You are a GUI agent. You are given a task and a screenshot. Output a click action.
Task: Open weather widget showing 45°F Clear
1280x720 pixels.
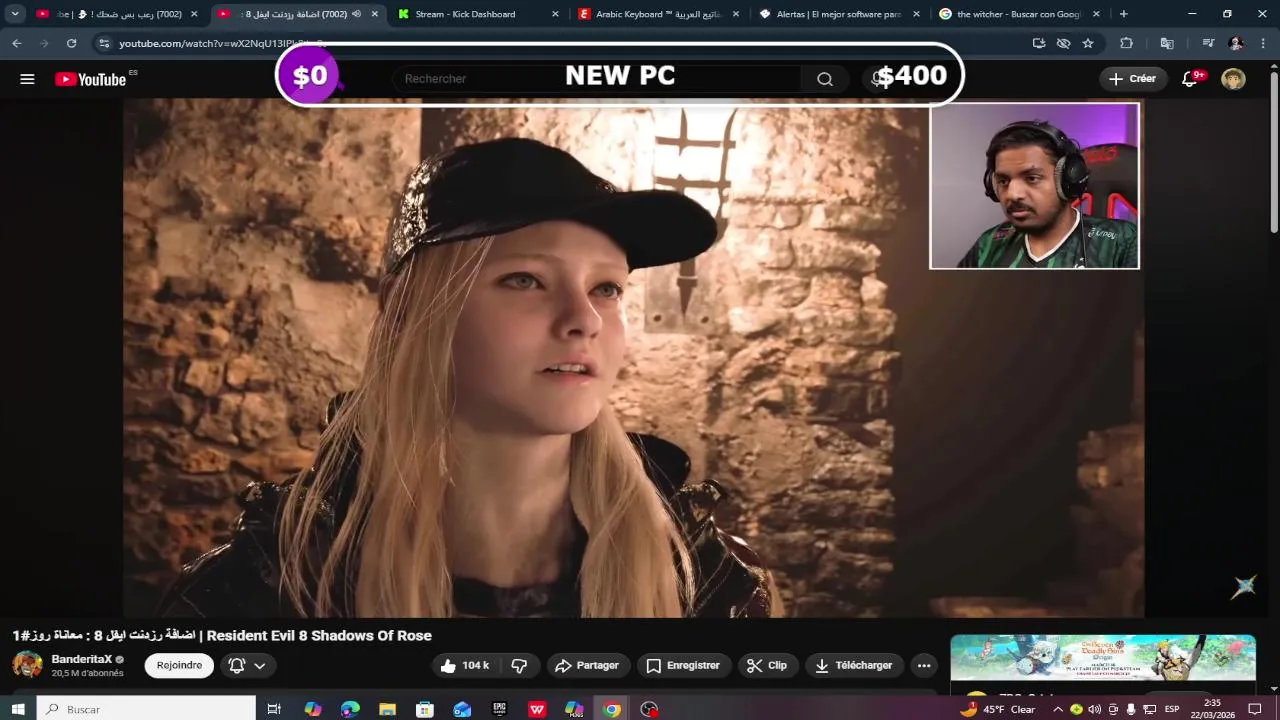[x=997, y=709]
